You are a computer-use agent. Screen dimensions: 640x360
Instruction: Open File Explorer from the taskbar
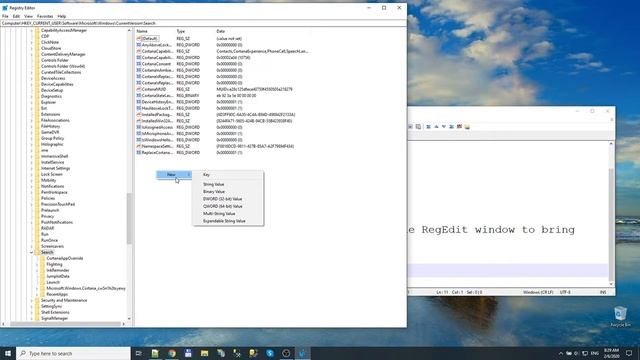204,353
